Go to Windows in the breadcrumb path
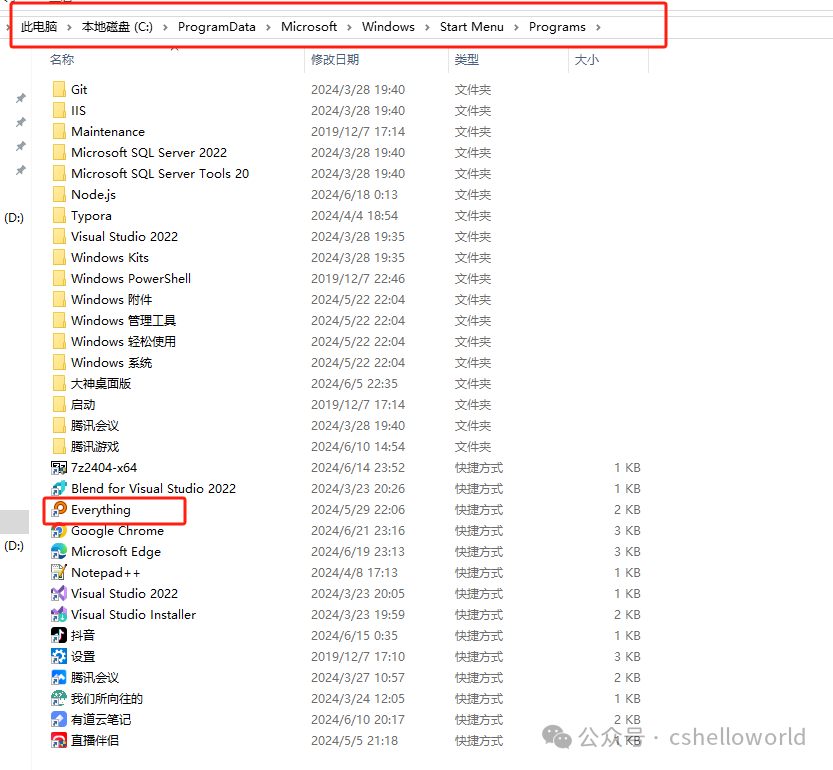 tap(388, 27)
